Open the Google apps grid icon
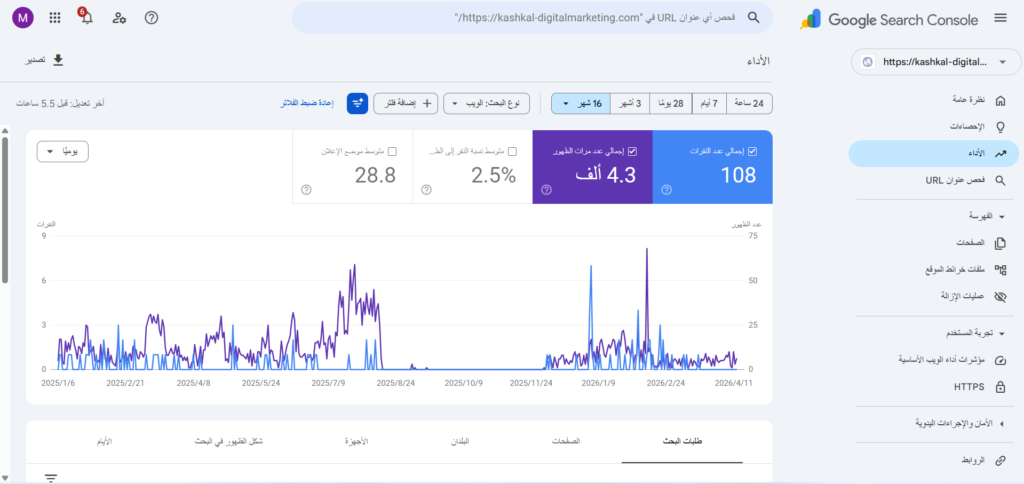The width and height of the screenshot is (1024, 484). (x=54, y=18)
